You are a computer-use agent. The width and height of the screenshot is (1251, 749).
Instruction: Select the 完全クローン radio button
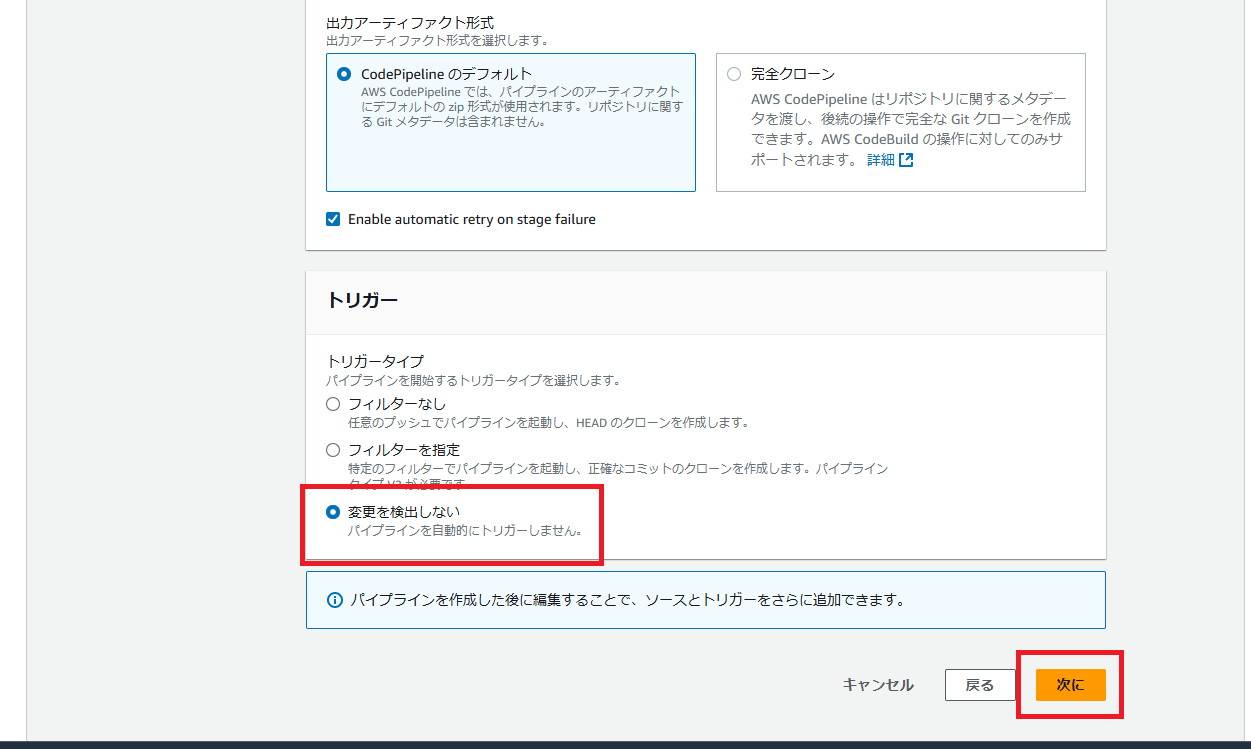[x=733, y=73]
